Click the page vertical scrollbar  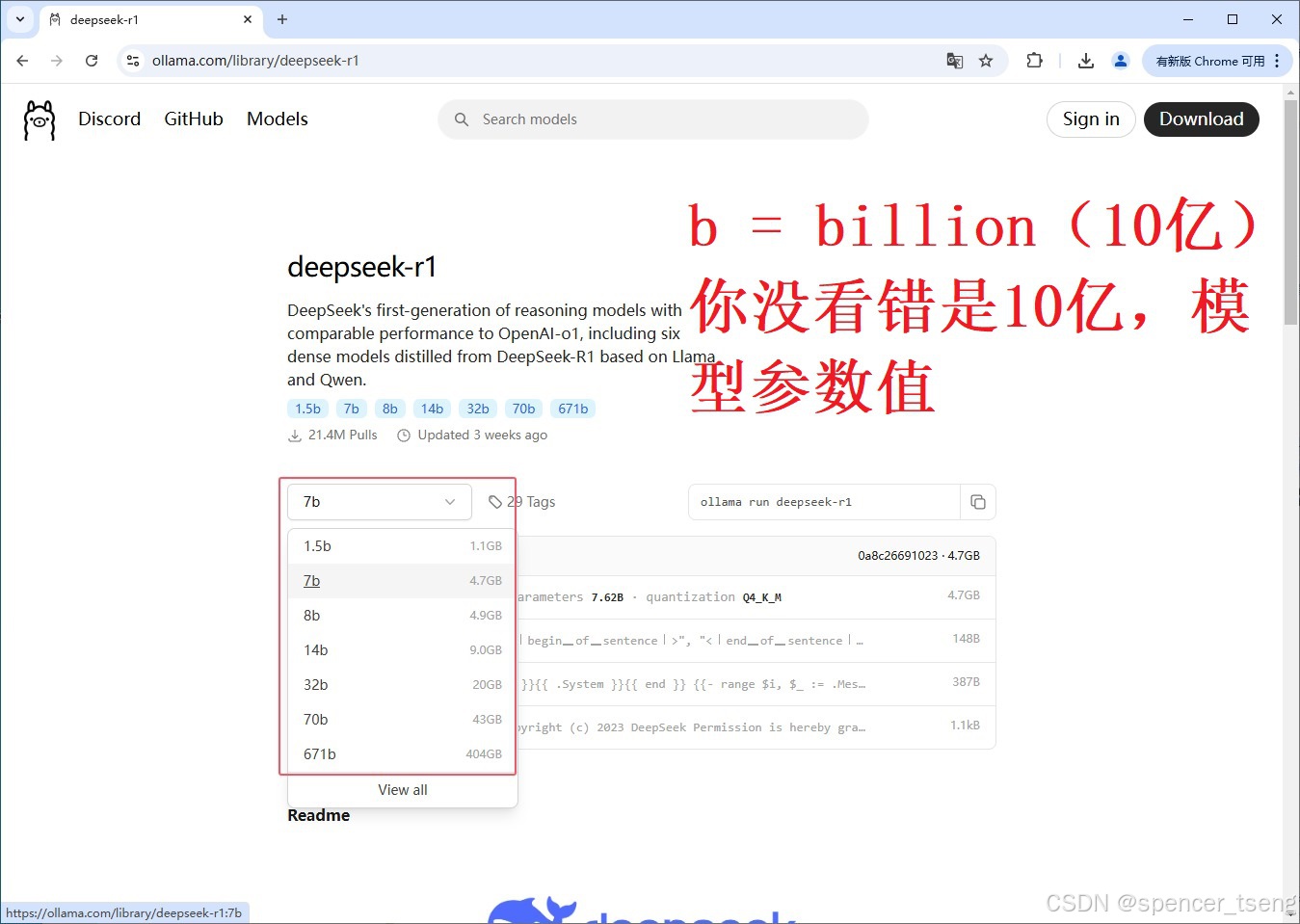1291,212
